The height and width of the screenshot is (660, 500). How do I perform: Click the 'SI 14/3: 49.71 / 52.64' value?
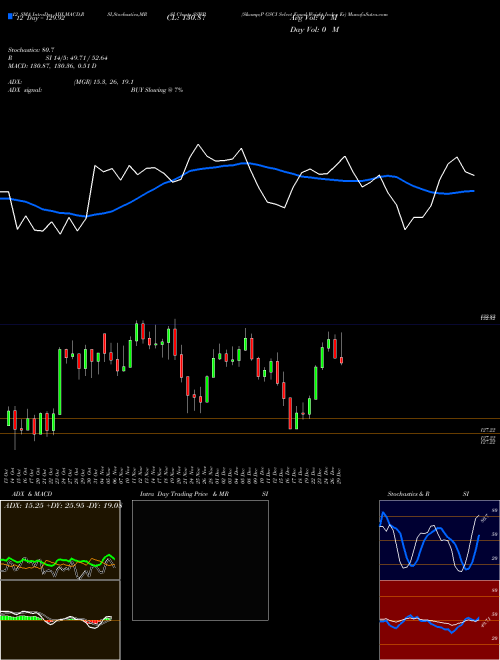point(77,58)
